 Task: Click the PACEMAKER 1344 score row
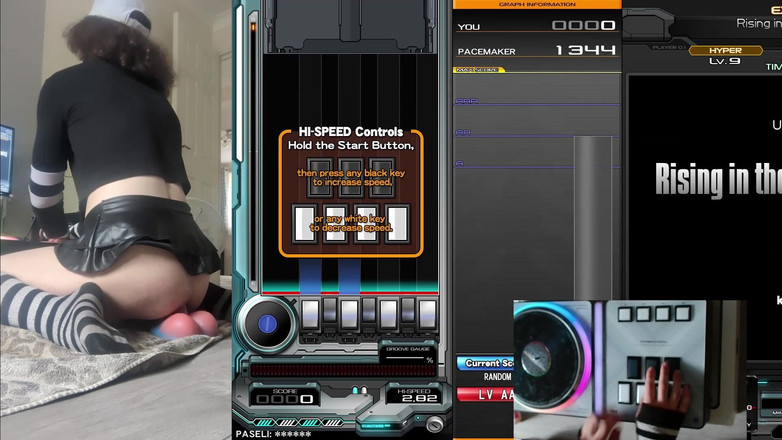(537, 50)
